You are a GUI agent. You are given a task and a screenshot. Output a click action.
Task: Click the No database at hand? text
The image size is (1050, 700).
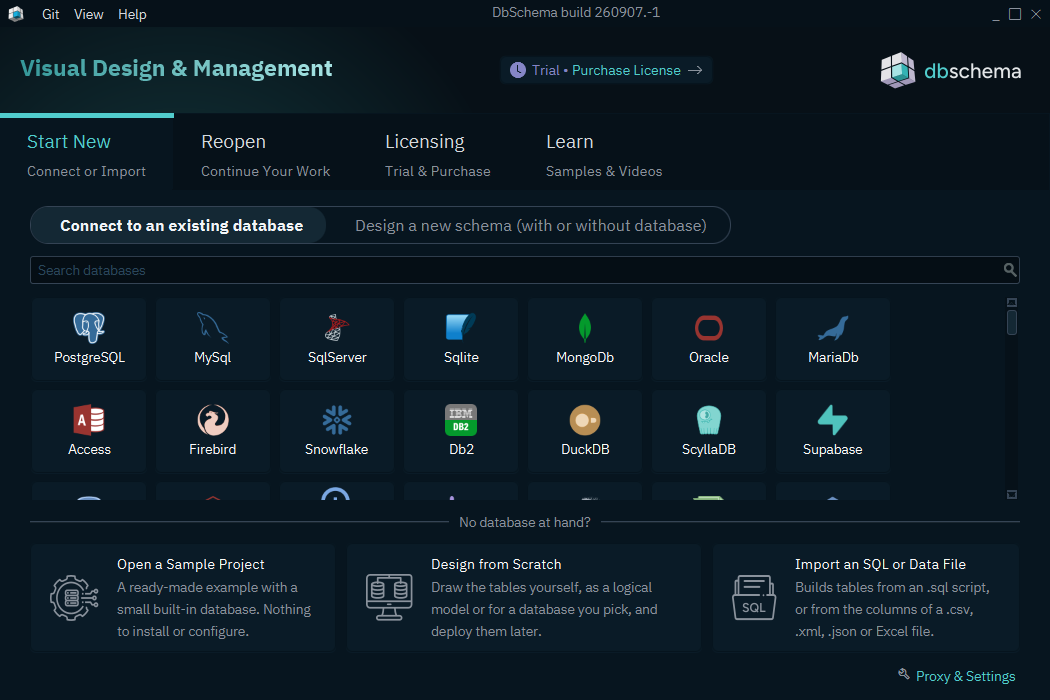pos(525,522)
